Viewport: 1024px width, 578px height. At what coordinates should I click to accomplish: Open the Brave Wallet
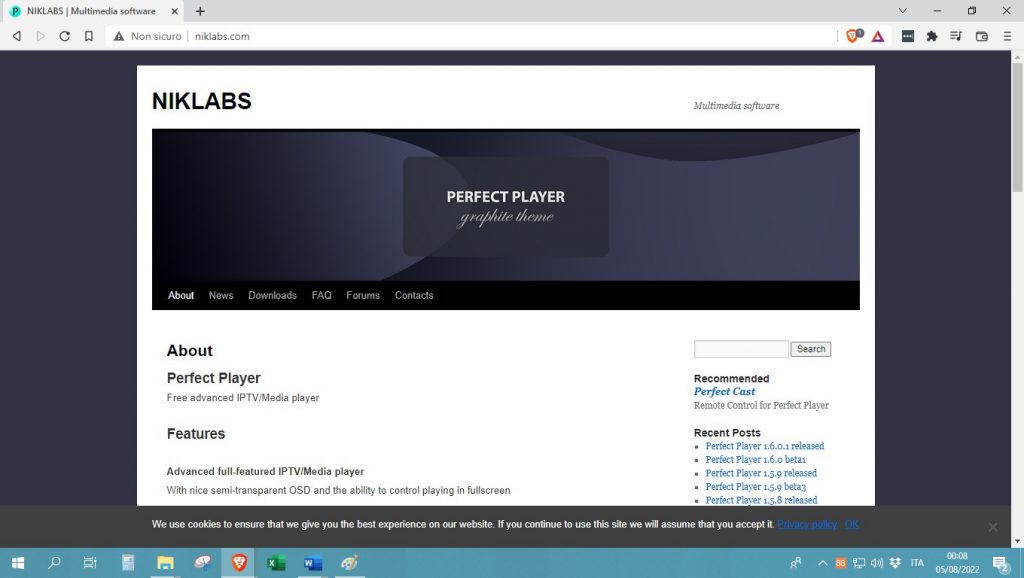(x=982, y=36)
